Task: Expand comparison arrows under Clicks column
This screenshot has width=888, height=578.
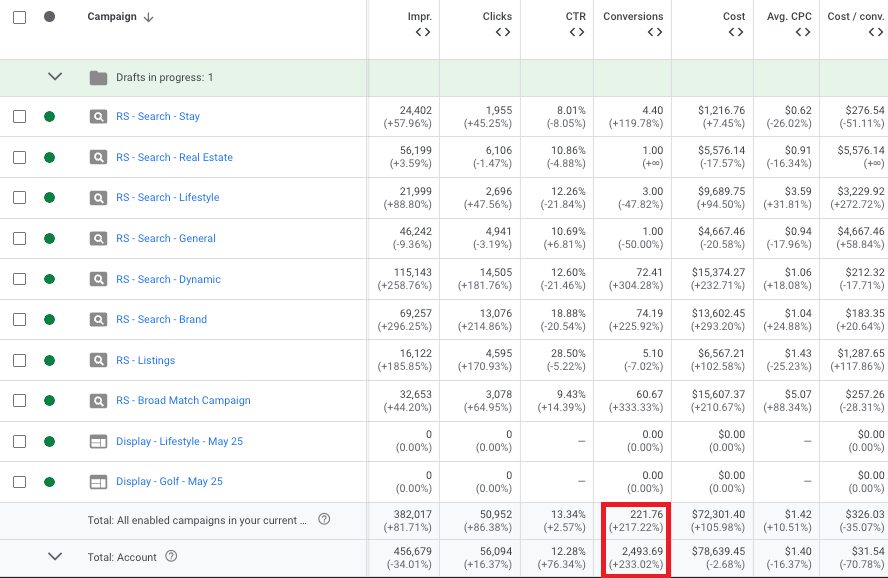Action: pyautogui.click(x=503, y=32)
